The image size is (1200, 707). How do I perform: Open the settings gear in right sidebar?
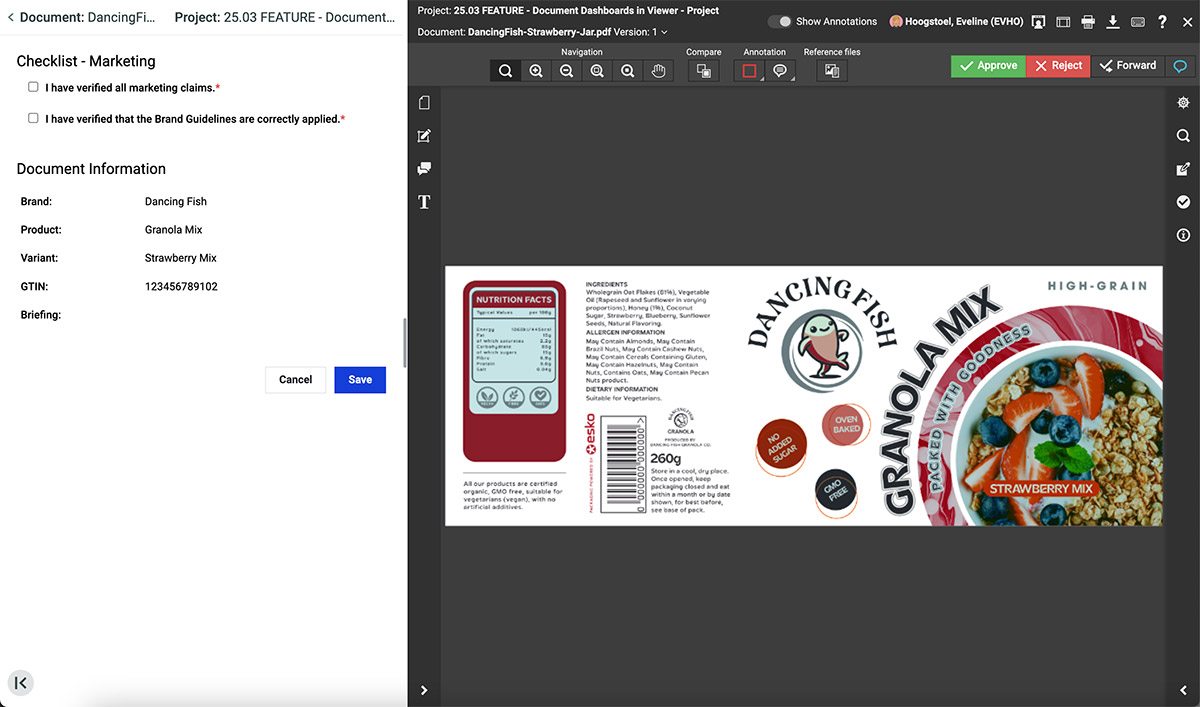coord(1183,103)
